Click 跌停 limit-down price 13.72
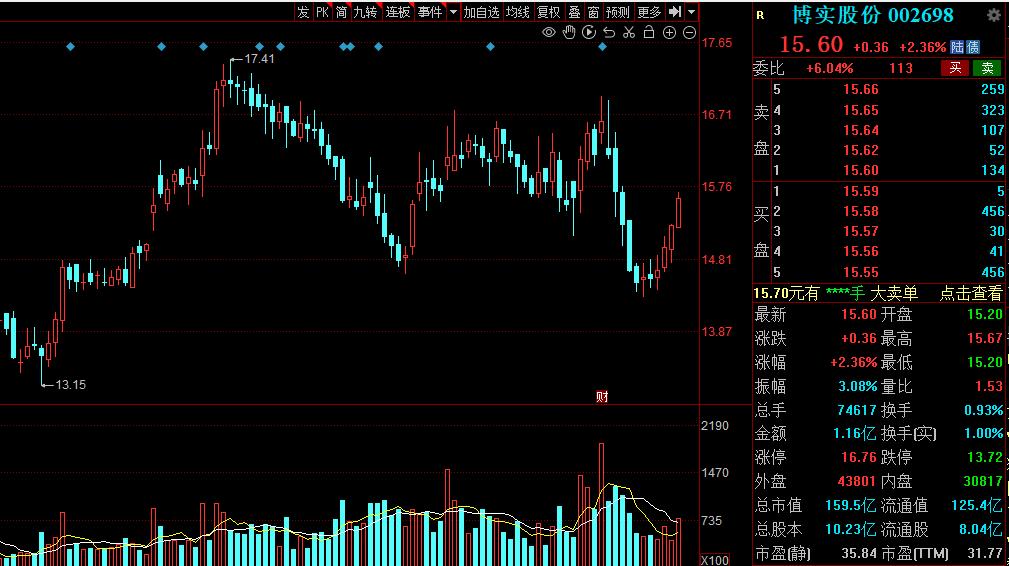The height and width of the screenshot is (566, 1009). 985,457
